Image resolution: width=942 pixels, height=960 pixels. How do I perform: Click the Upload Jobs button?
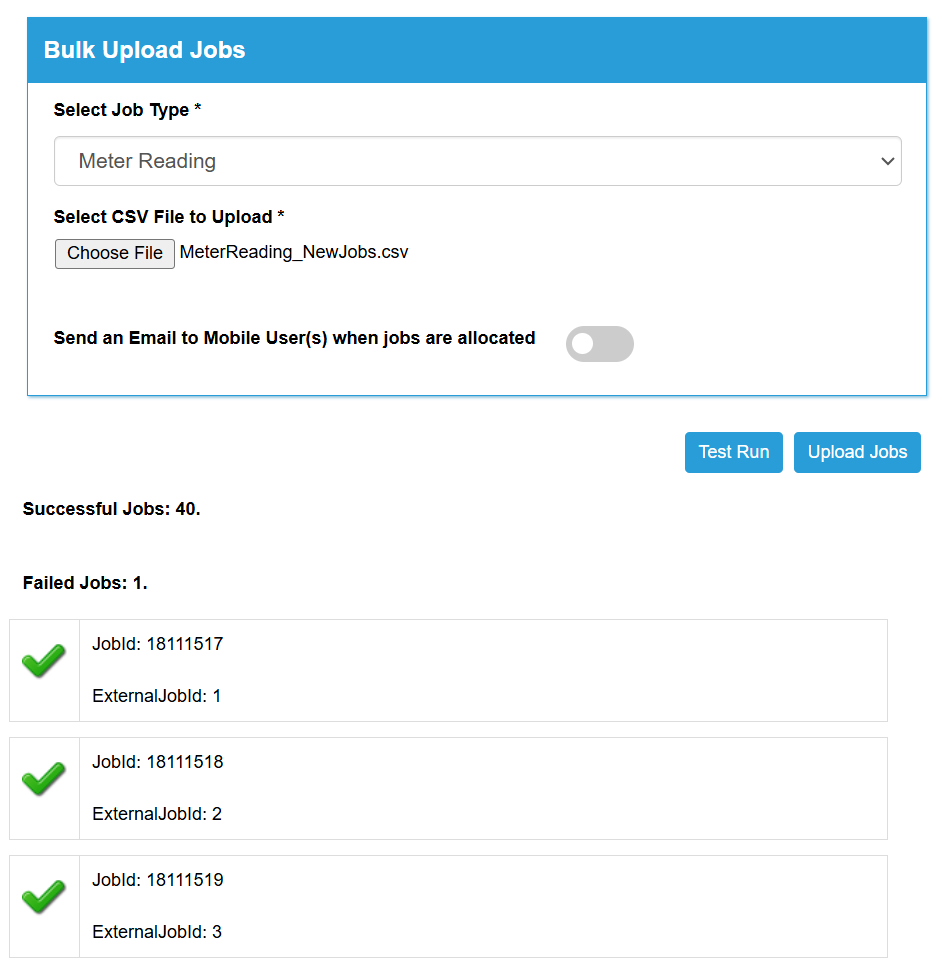[x=857, y=452]
